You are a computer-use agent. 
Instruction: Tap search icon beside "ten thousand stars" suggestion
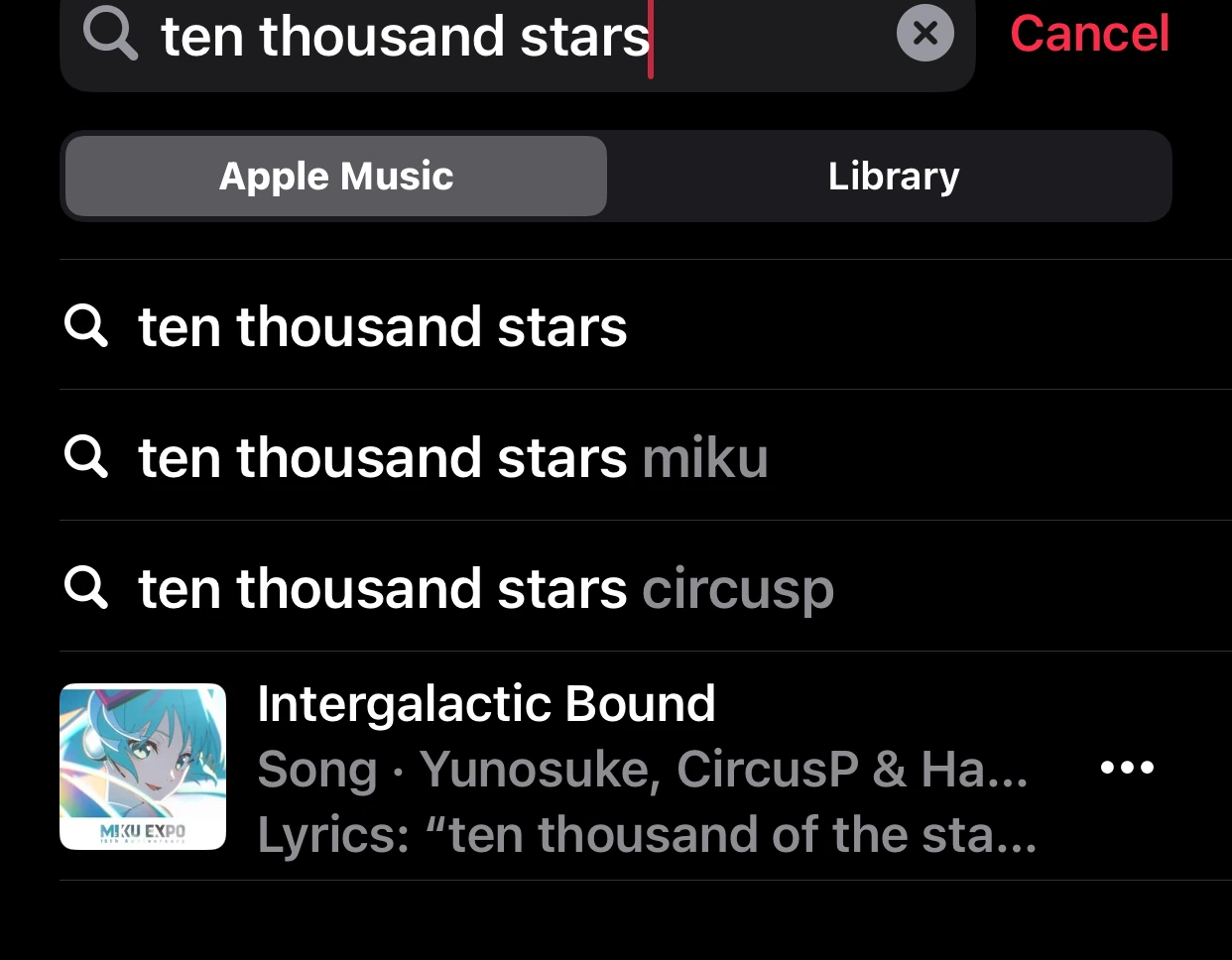(x=86, y=324)
